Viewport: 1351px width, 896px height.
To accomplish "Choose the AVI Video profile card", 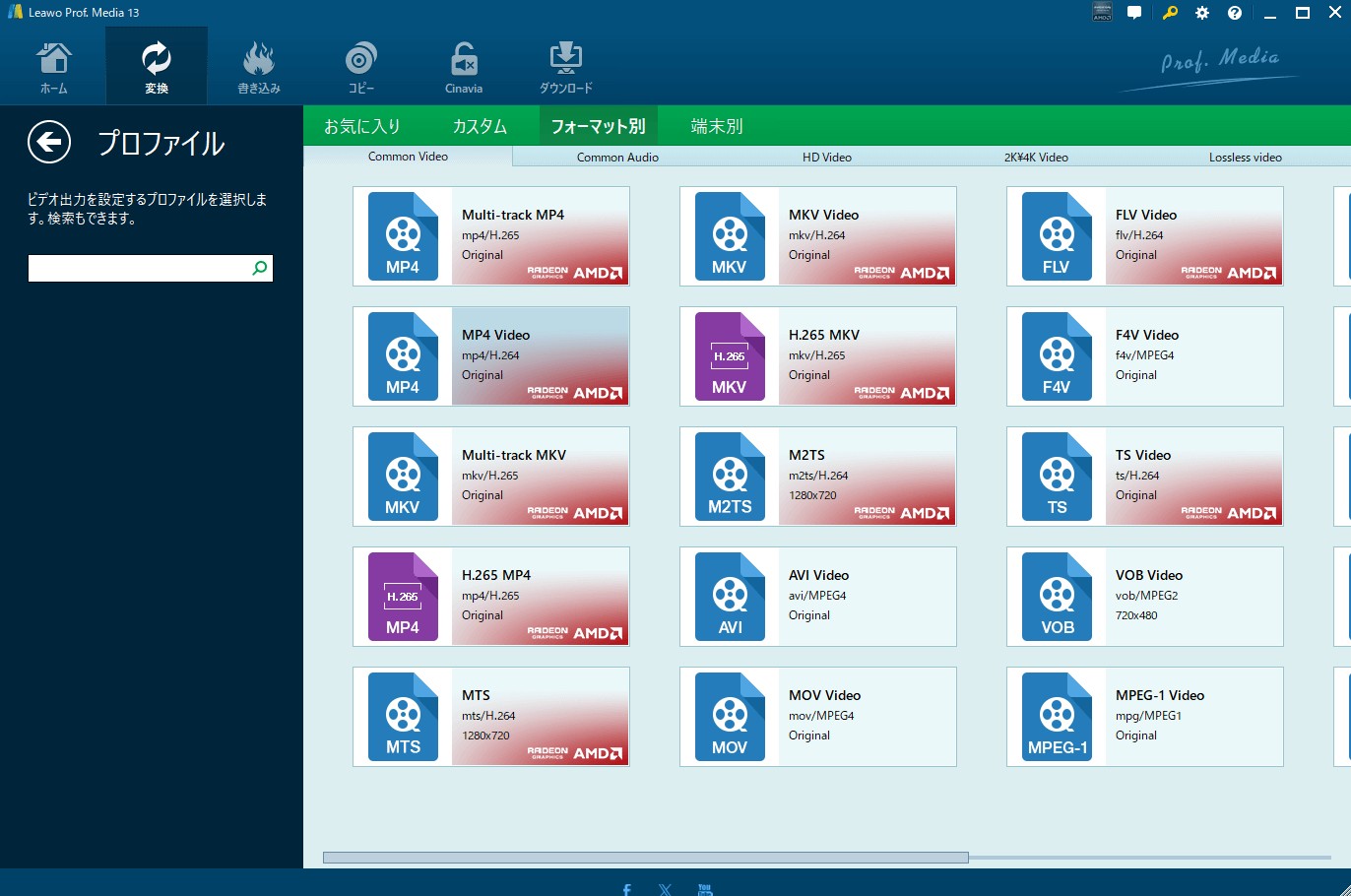I will pyautogui.click(x=818, y=597).
